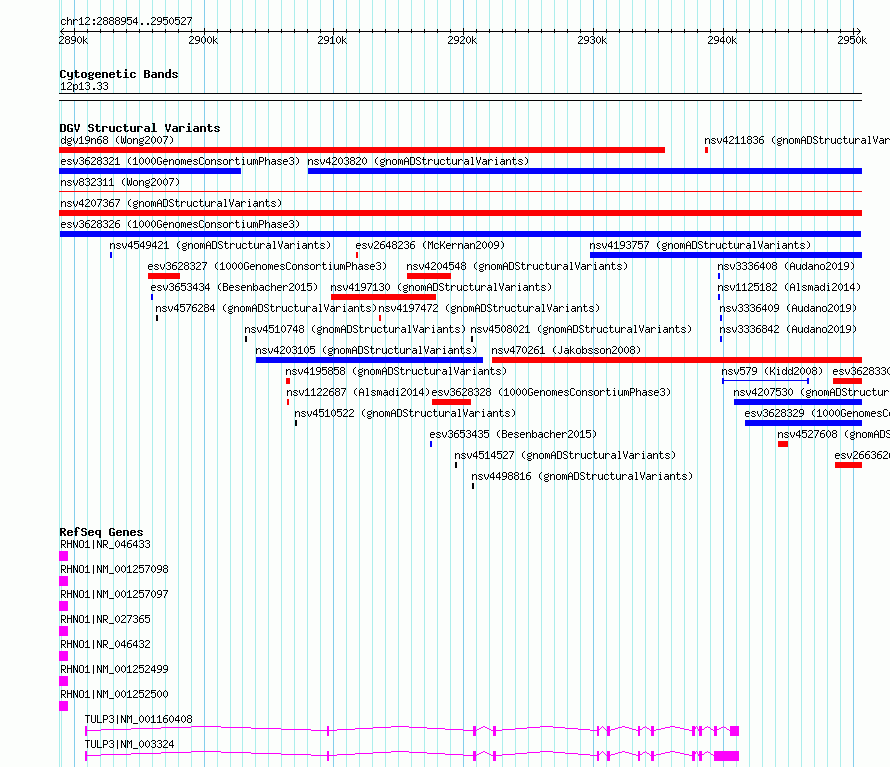
Task: Click nsv4195858 variant label
Action: tap(396, 371)
